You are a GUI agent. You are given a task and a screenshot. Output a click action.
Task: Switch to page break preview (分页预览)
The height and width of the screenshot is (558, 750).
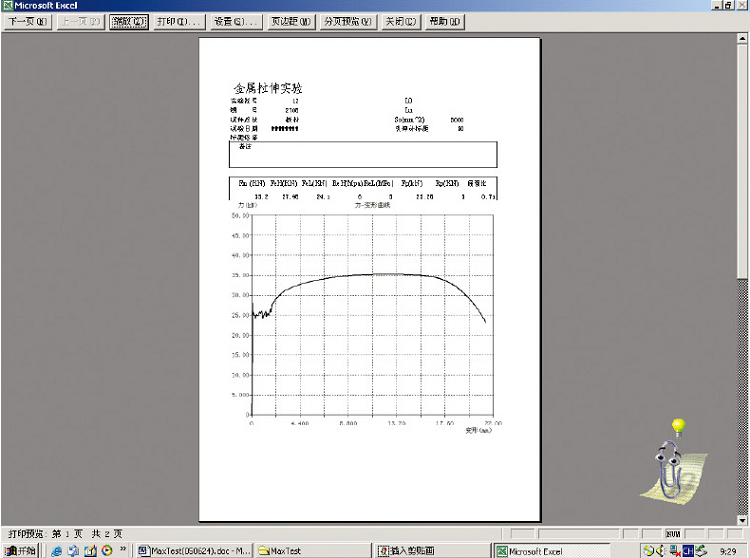(348, 22)
